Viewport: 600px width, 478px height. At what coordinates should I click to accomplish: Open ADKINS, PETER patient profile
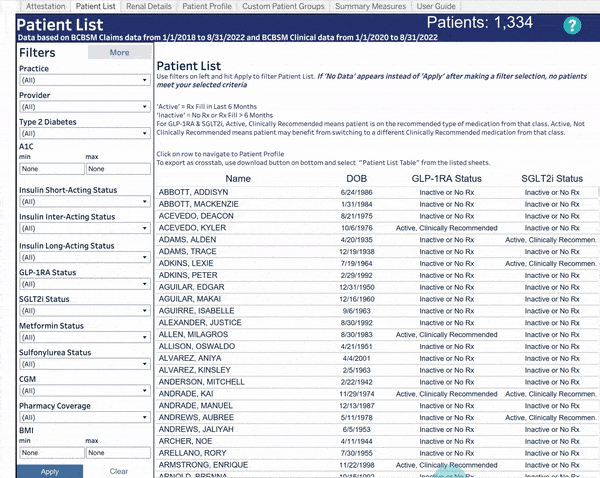click(x=377, y=275)
